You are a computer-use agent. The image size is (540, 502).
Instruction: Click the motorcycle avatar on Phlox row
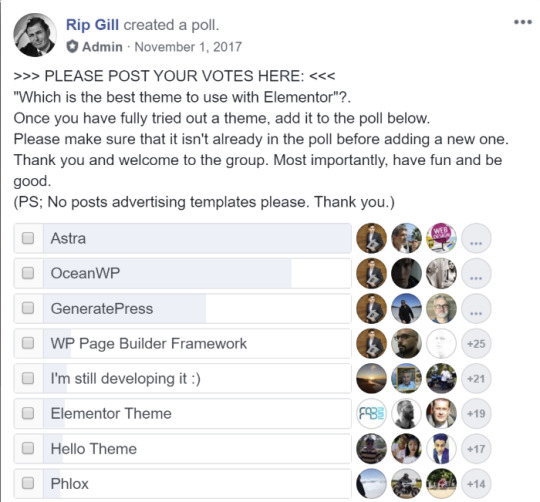click(406, 484)
